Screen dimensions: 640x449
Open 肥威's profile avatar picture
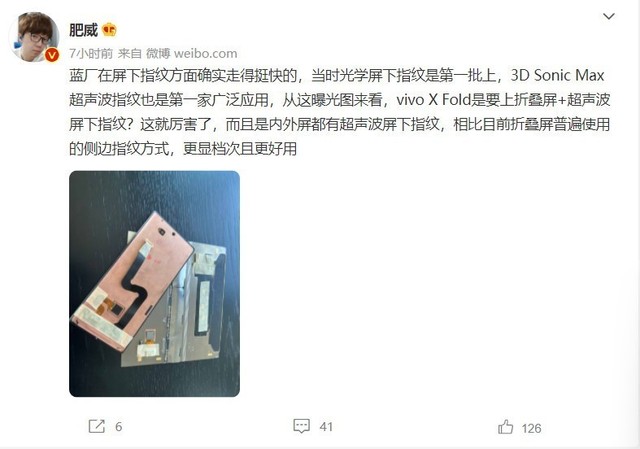(34, 37)
